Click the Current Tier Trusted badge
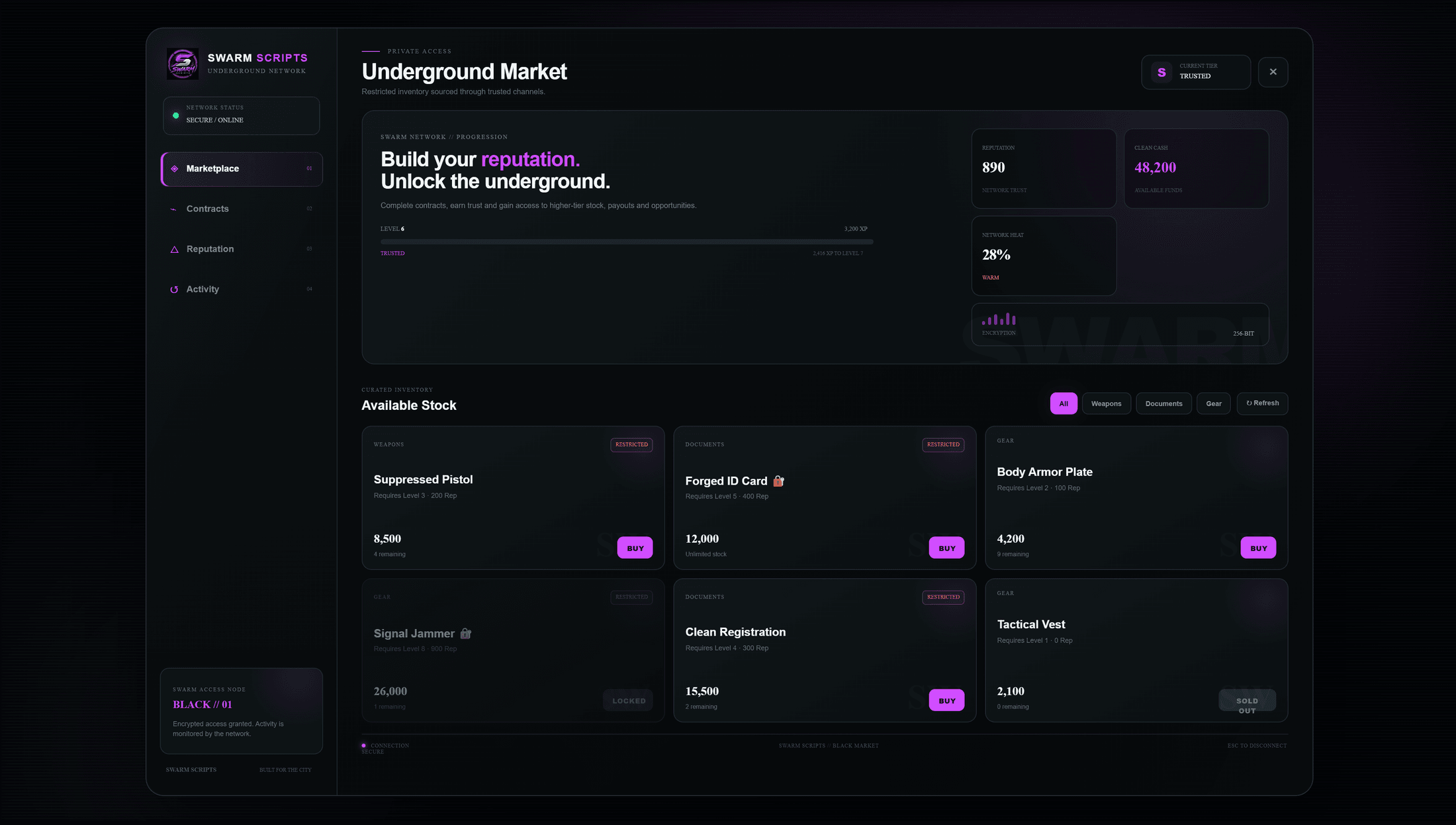 1196,72
